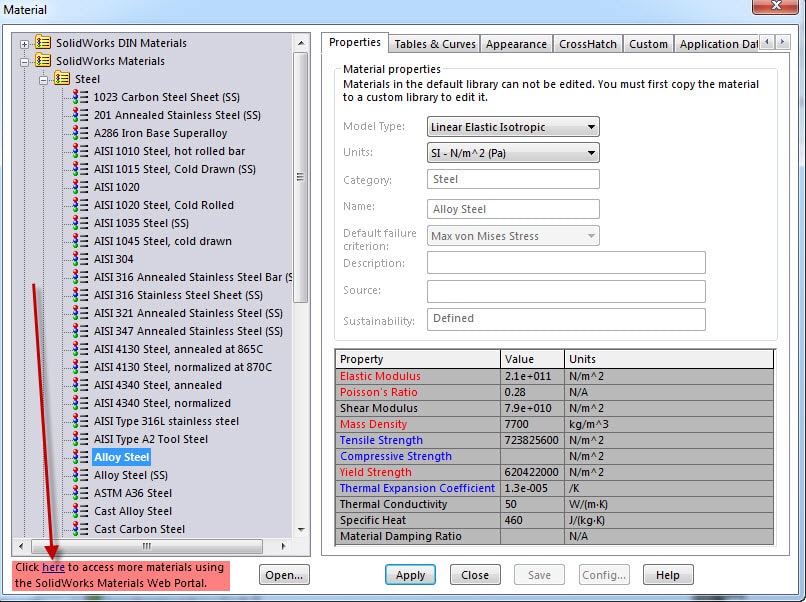The height and width of the screenshot is (602, 806).
Task: Click the Close button at the bottom
Action: (x=474, y=575)
